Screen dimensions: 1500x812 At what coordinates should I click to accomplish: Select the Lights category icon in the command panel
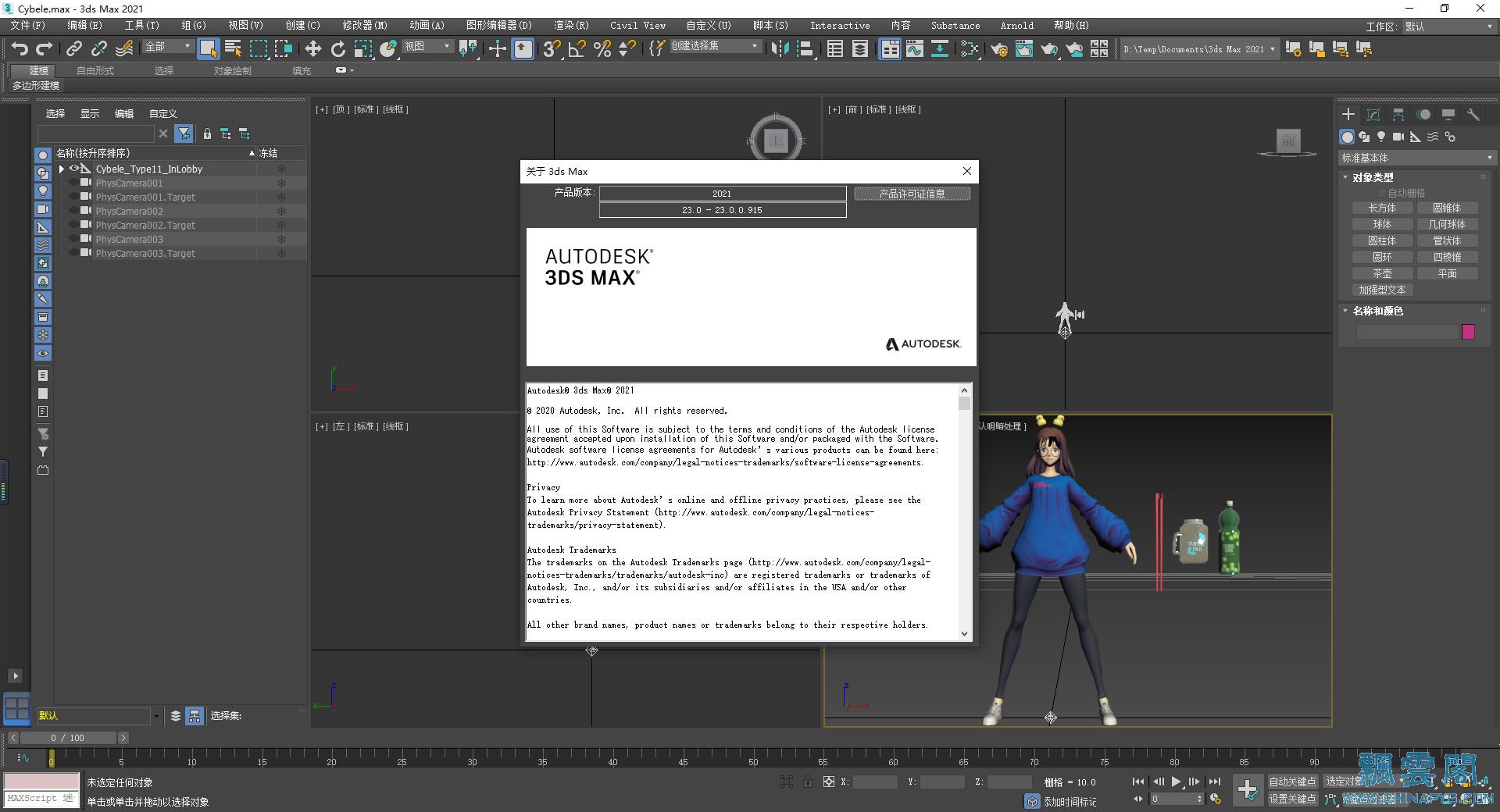(1381, 137)
